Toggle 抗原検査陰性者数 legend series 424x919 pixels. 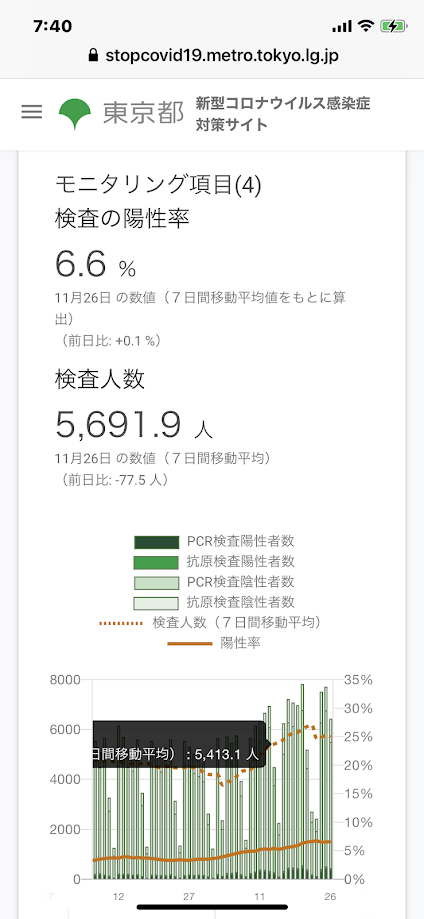pyautogui.click(x=215, y=602)
